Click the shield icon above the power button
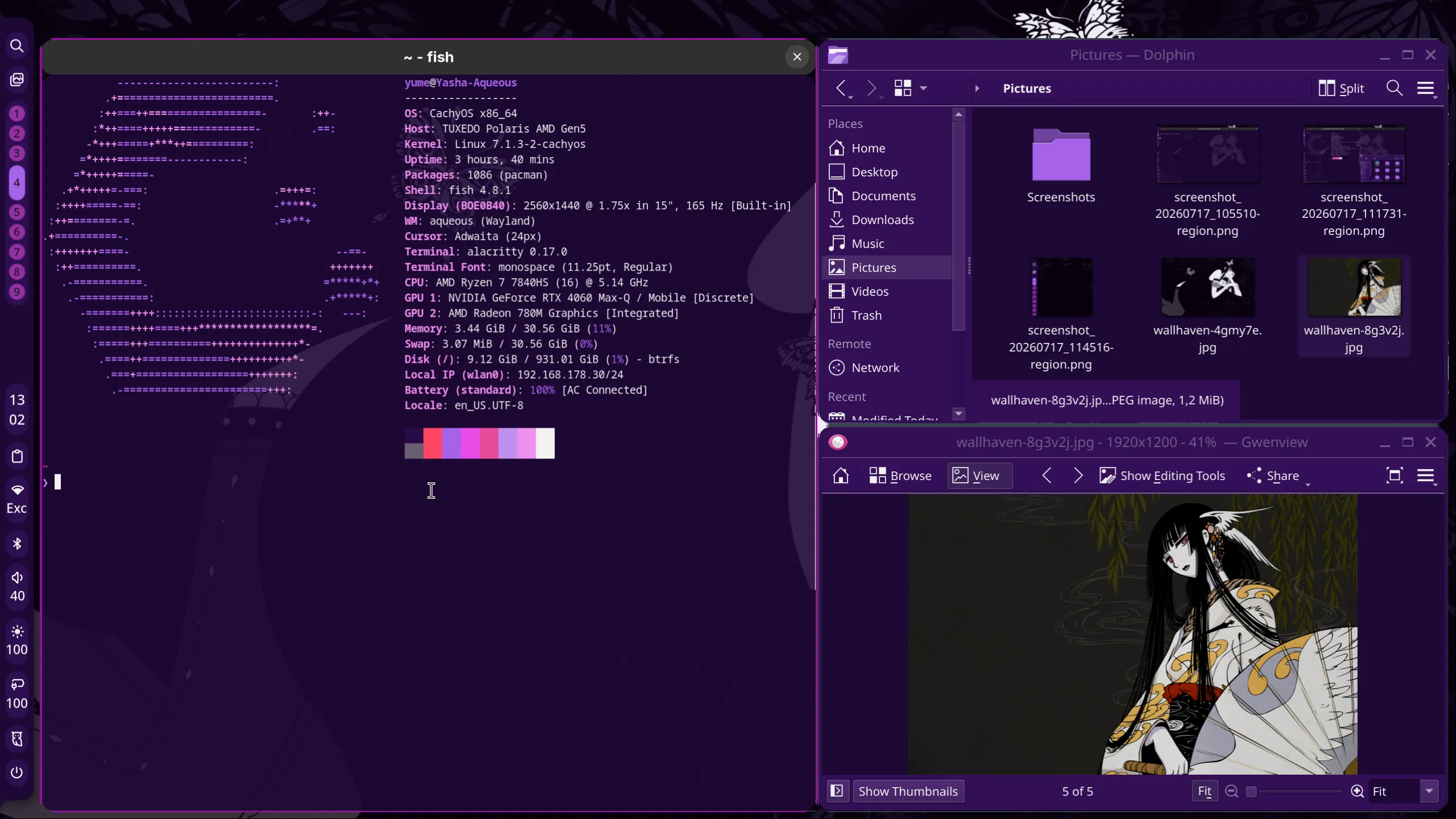 pos(17,739)
